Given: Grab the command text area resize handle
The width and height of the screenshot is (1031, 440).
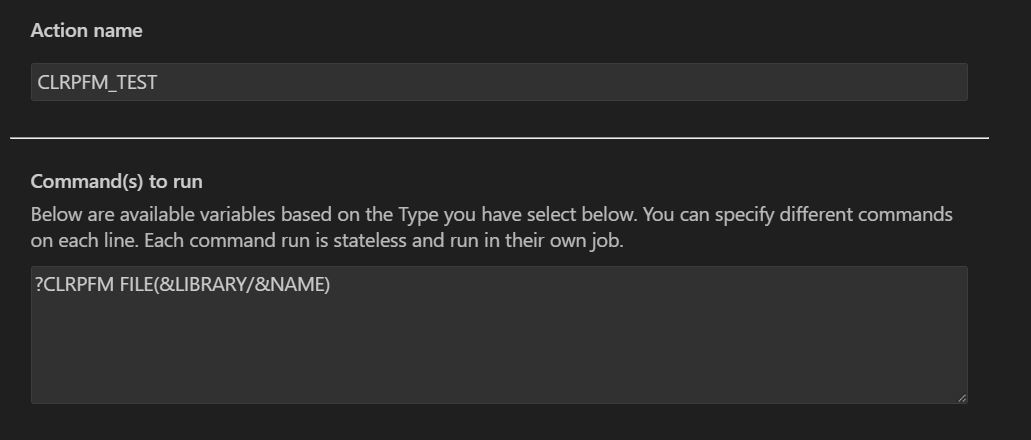Looking at the screenshot, I should pyautogui.click(x=961, y=397).
